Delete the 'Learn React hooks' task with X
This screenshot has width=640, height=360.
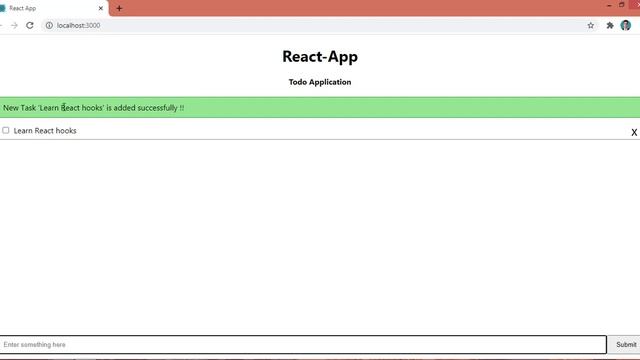[x=634, y=132]
